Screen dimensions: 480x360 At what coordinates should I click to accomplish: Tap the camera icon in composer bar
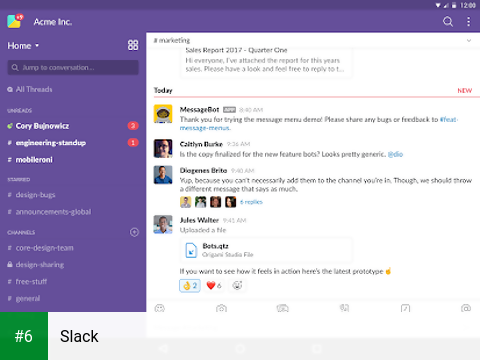pyautogui.click(x=221, y=308)
